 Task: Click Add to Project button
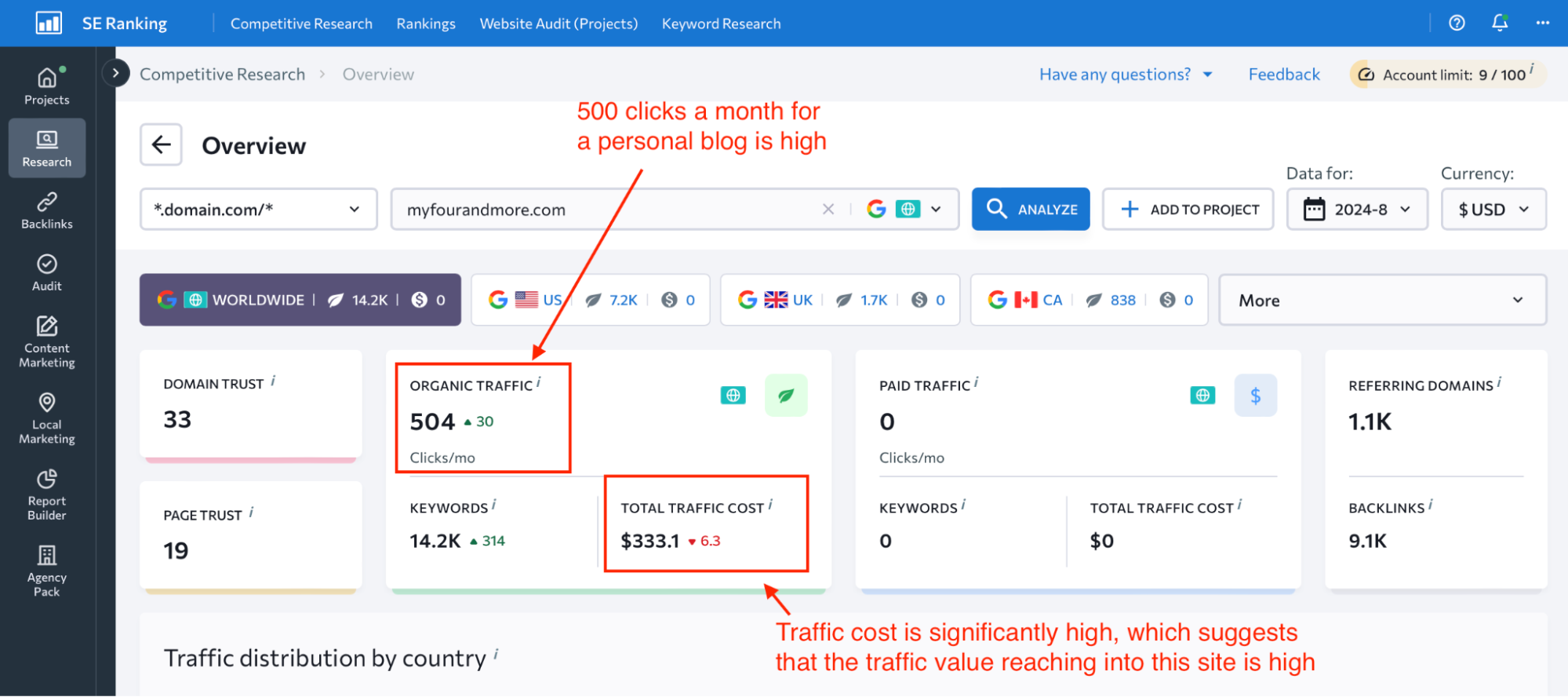coord(1188,209)
